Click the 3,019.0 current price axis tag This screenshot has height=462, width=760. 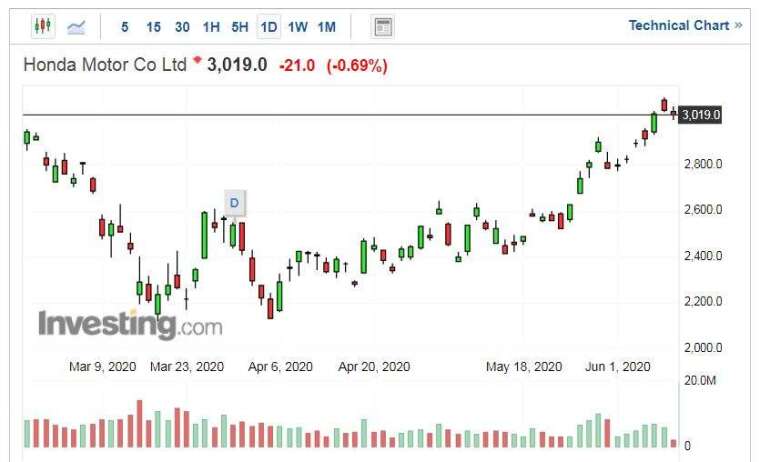pyautogui.click(x=700, y=115)
